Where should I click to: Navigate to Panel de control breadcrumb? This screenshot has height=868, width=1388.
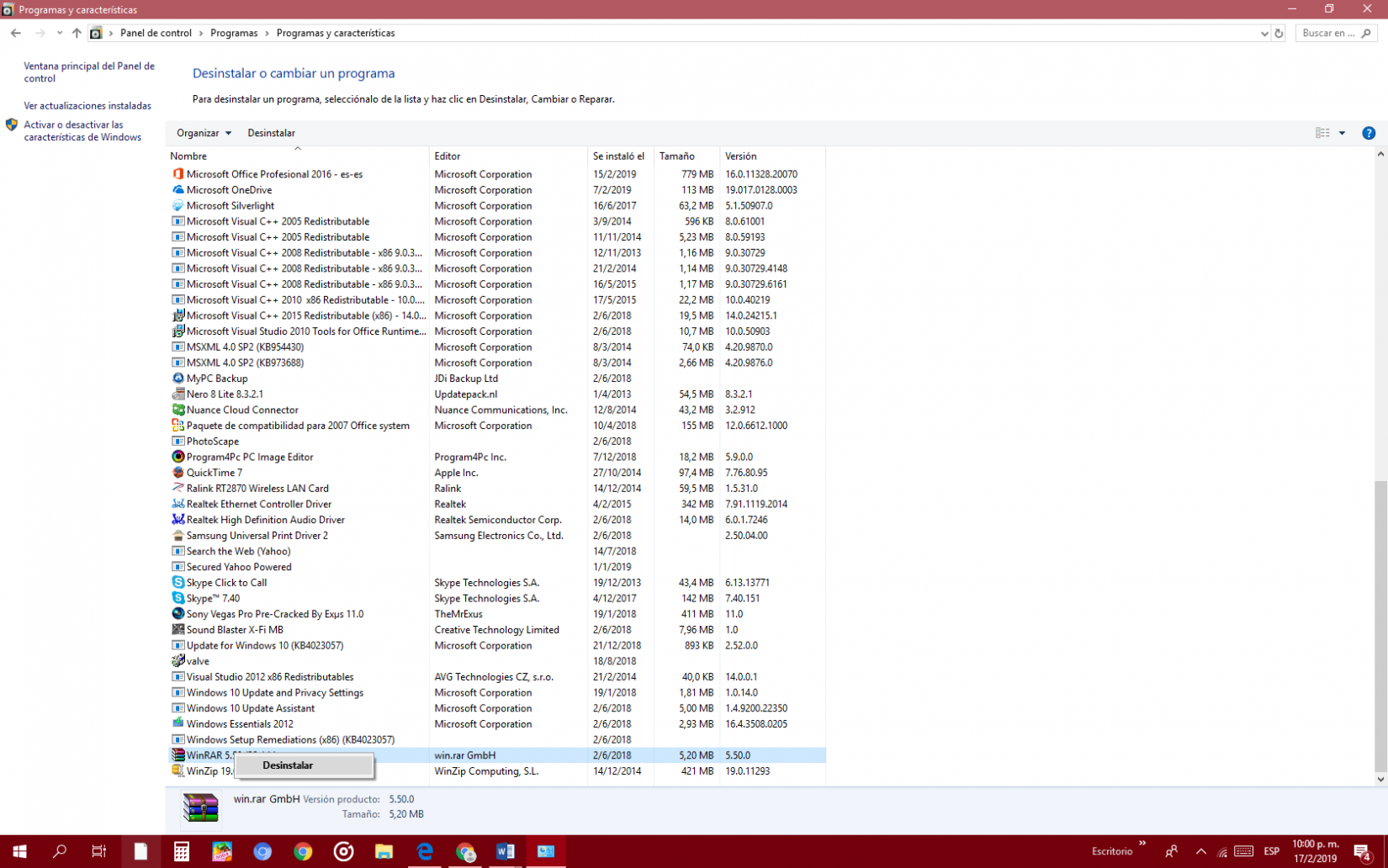point(156,34)
